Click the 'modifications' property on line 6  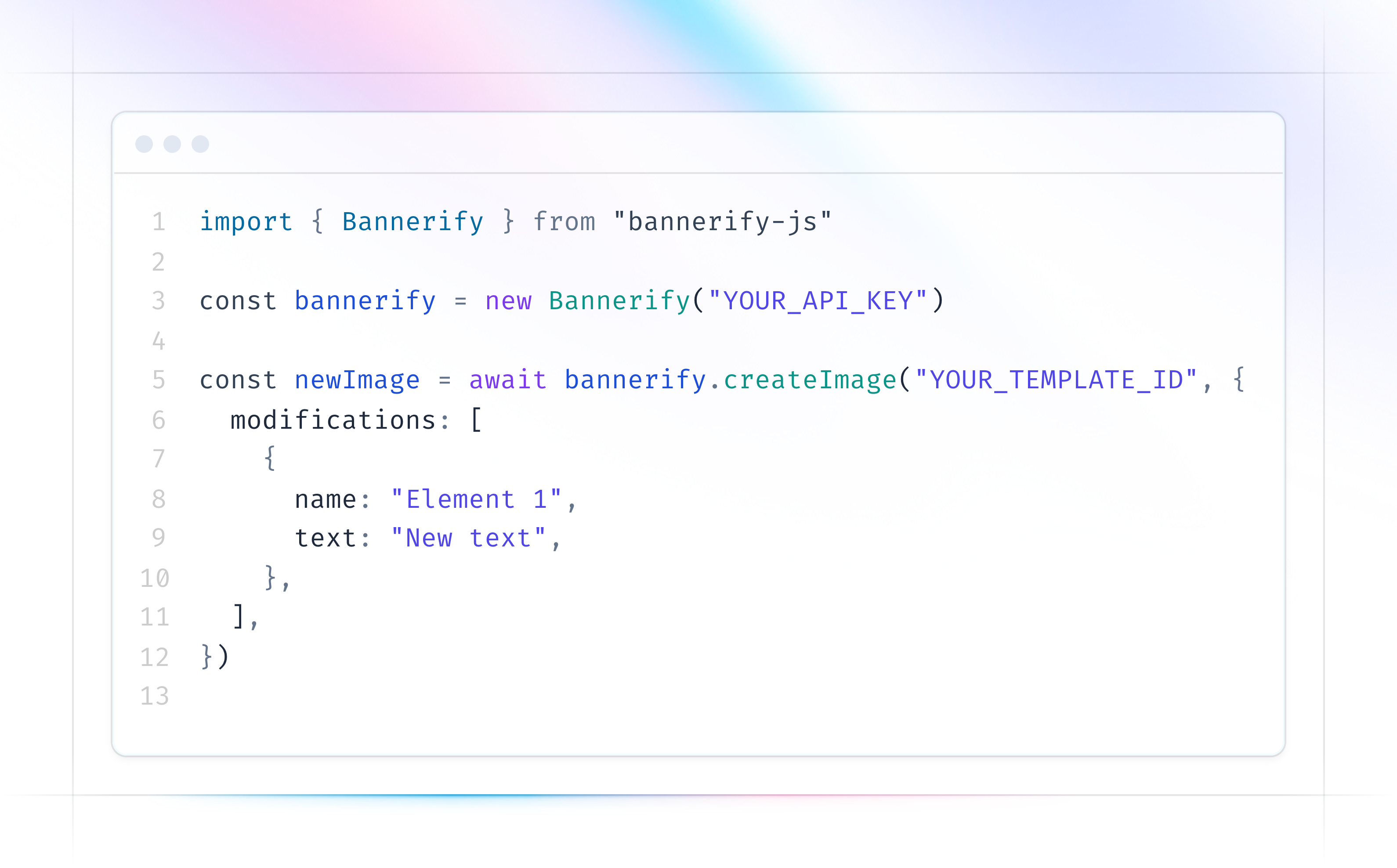(x=333, y=420)
